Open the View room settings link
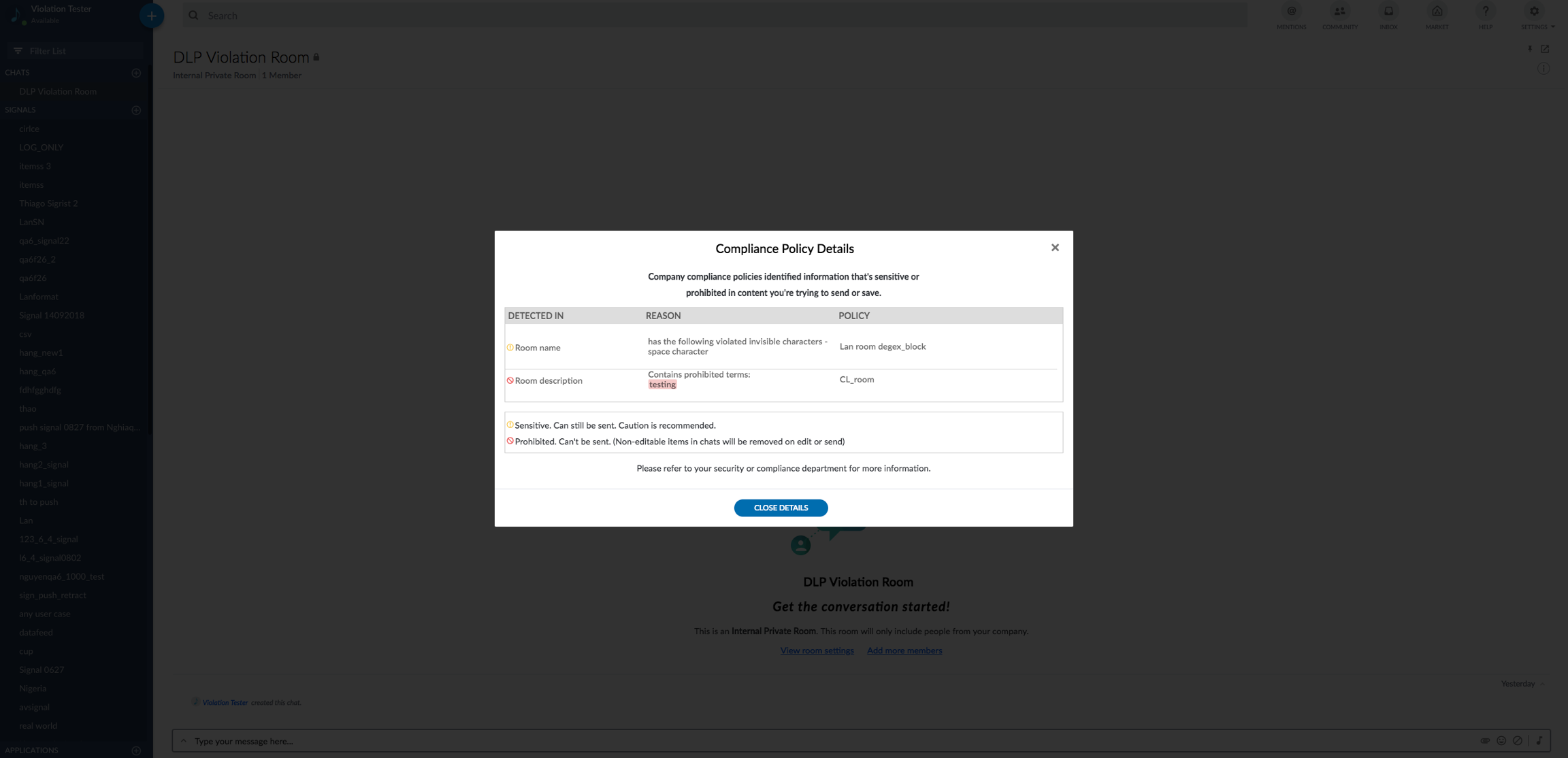 (817, 650)
